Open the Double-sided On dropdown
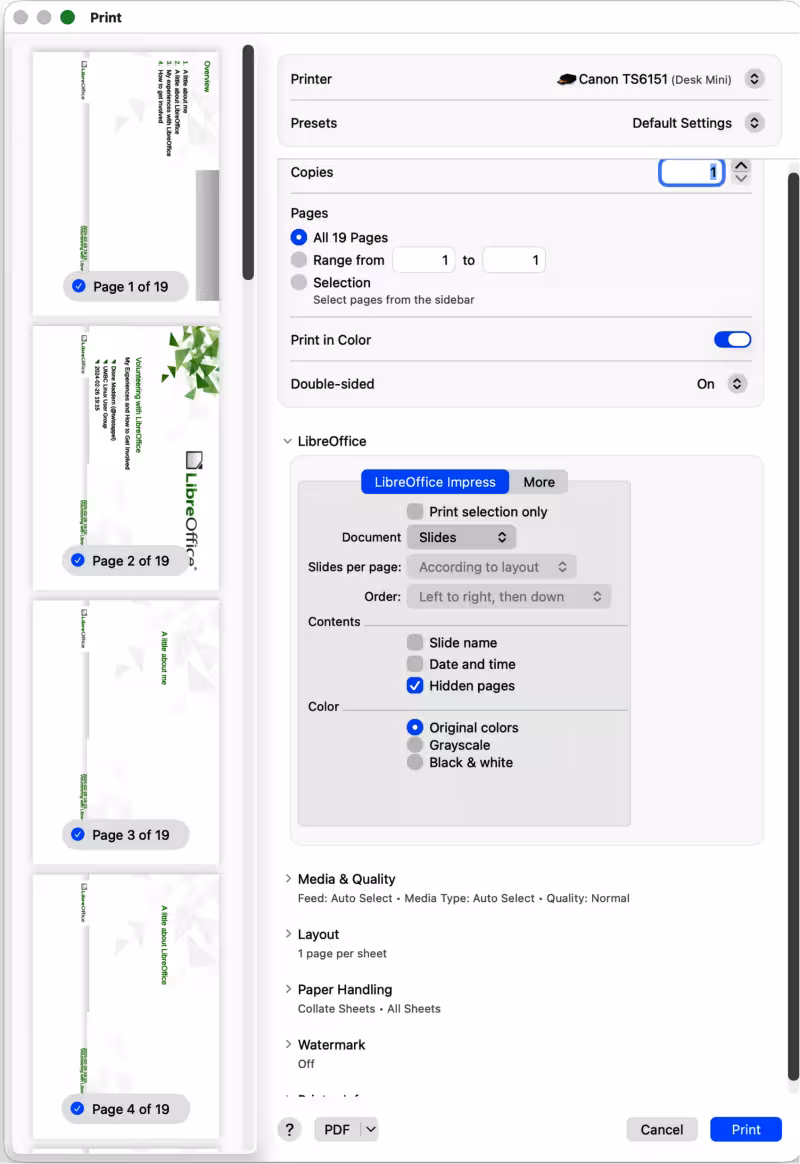The image size is (800, 1164). [x=737, y=384]
